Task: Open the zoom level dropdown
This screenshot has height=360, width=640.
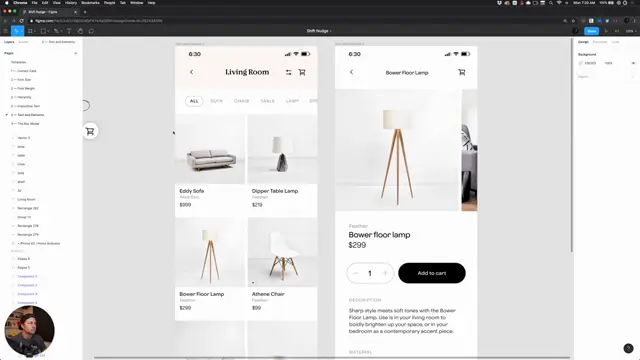Action: click(631, 31)
